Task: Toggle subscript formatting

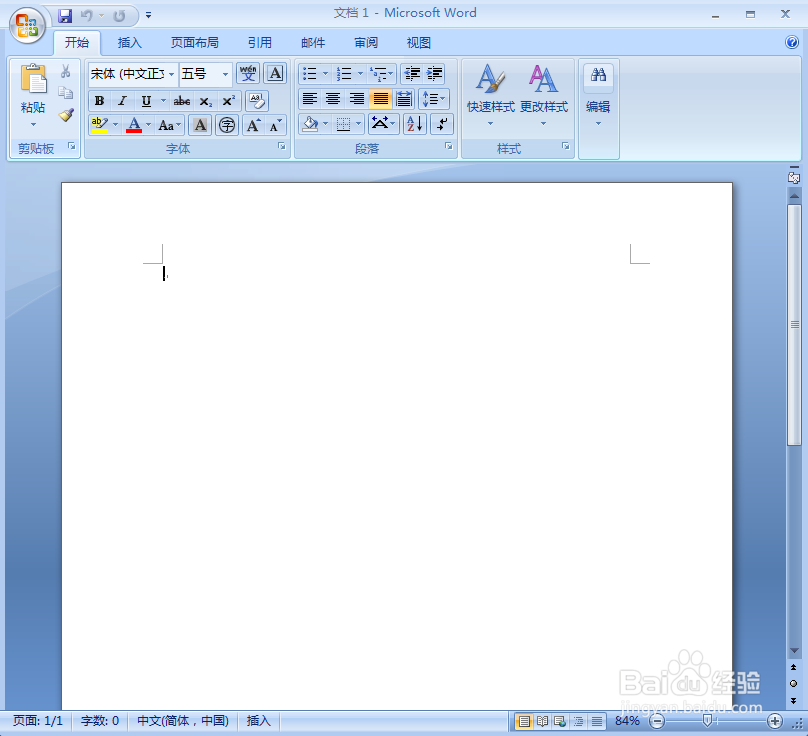Action: [x=206, y=101]
